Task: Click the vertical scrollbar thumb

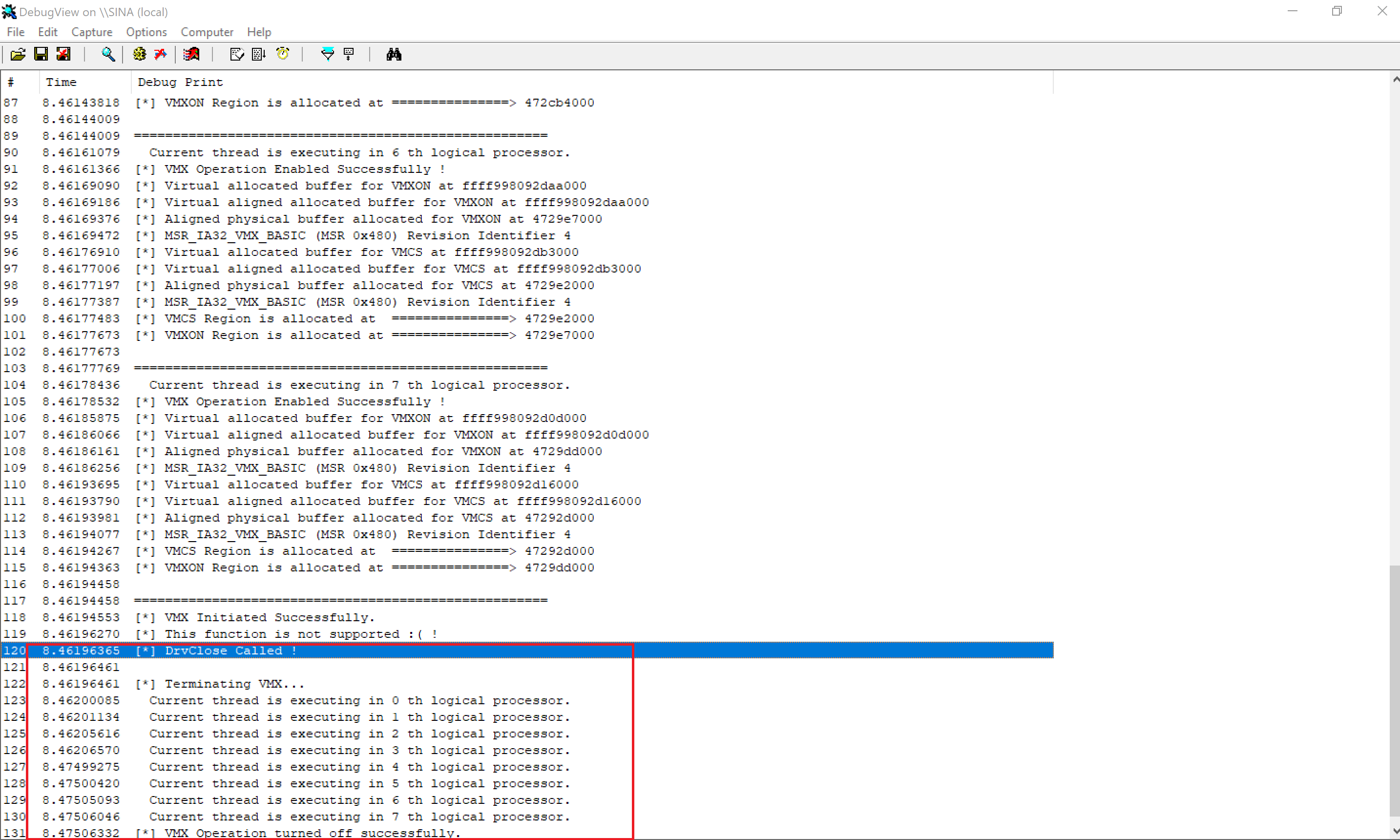Action: (x=1394, y=691)
